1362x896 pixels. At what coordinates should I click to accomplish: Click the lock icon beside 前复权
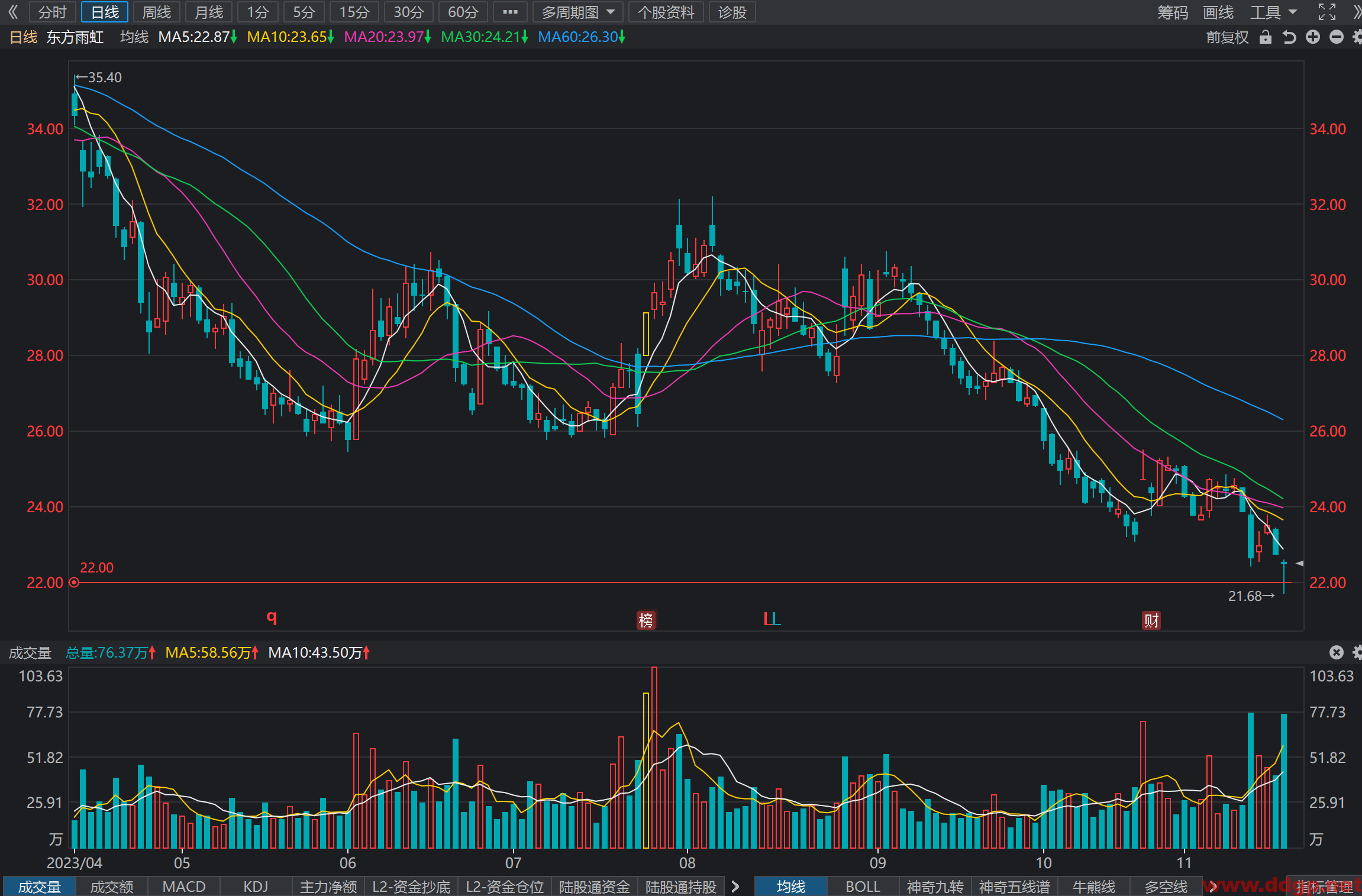pos(1266,38)
